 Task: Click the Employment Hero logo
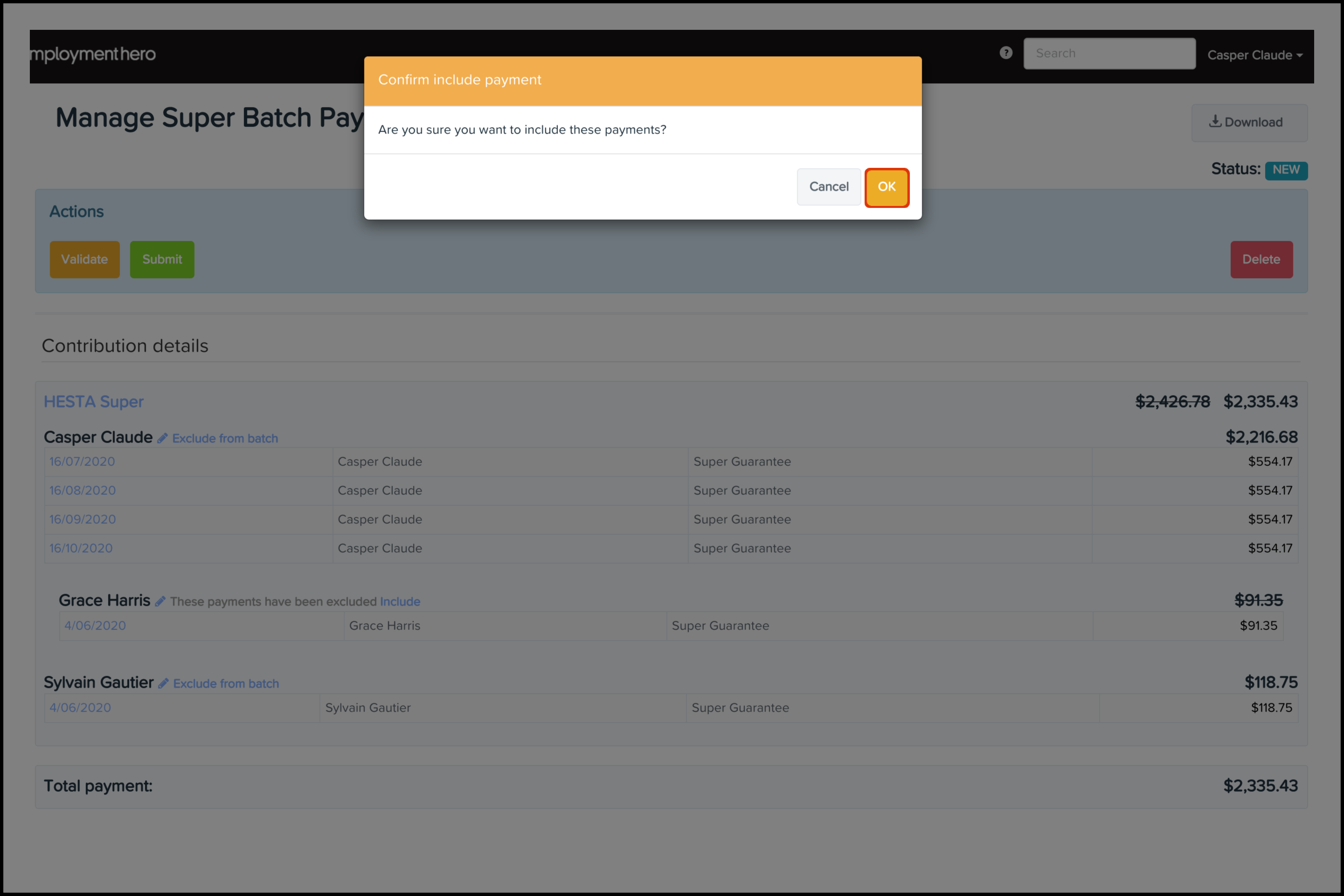(93, 54)
